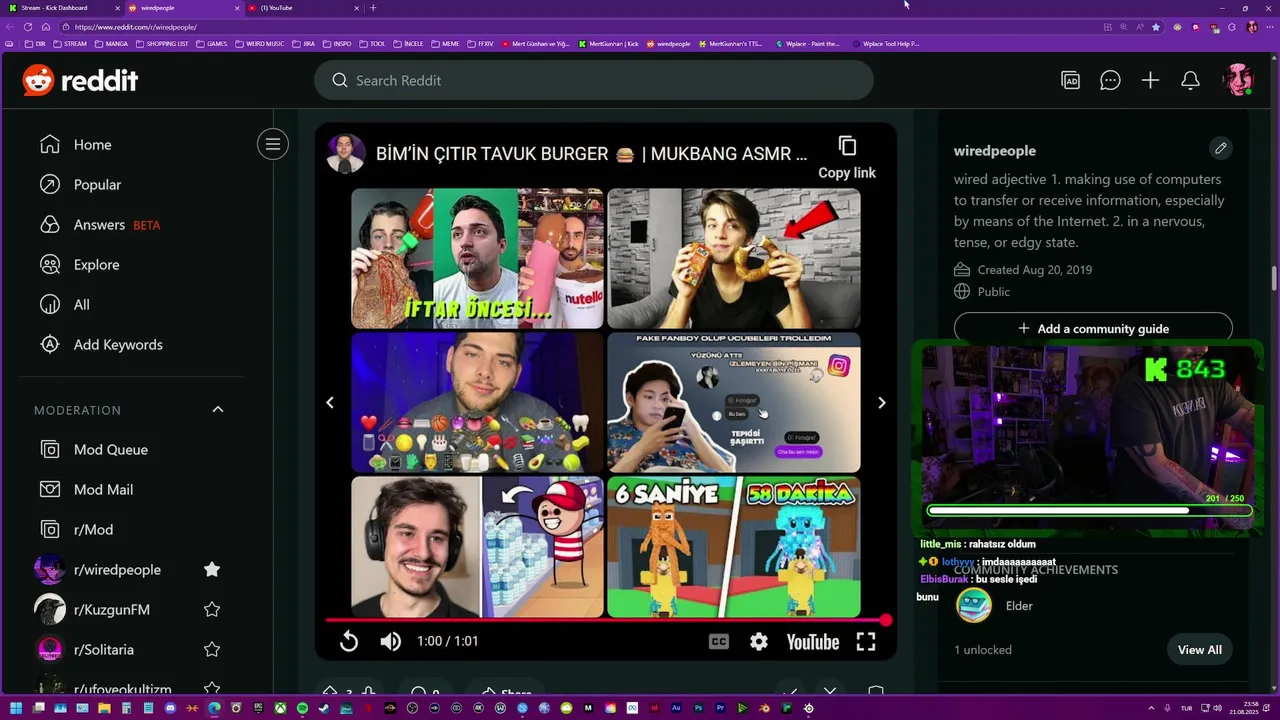Open a new browser tab
This screenshot has height=720, width=1280.
tap(373, 8)
